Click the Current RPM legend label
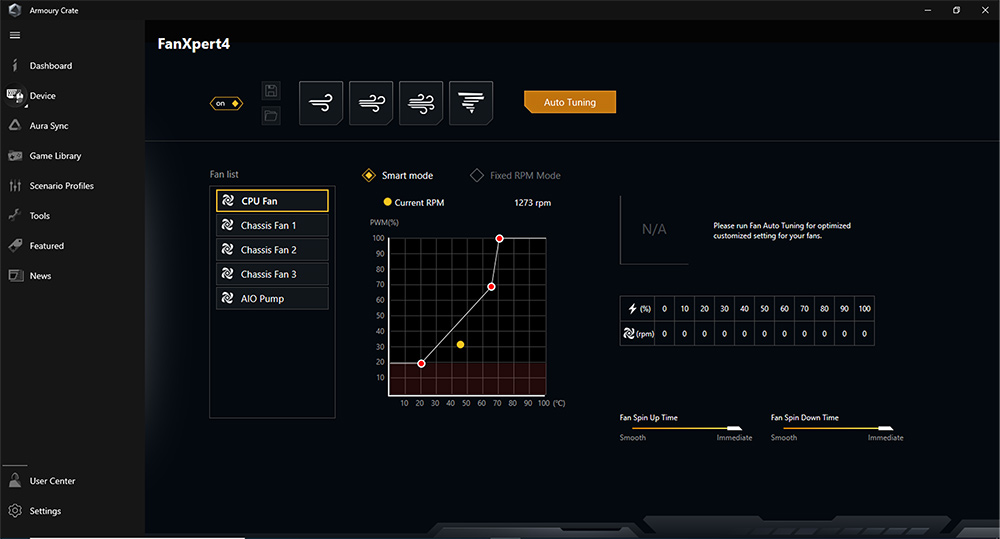Screen dimensions: 1000x539 (419, 203)
